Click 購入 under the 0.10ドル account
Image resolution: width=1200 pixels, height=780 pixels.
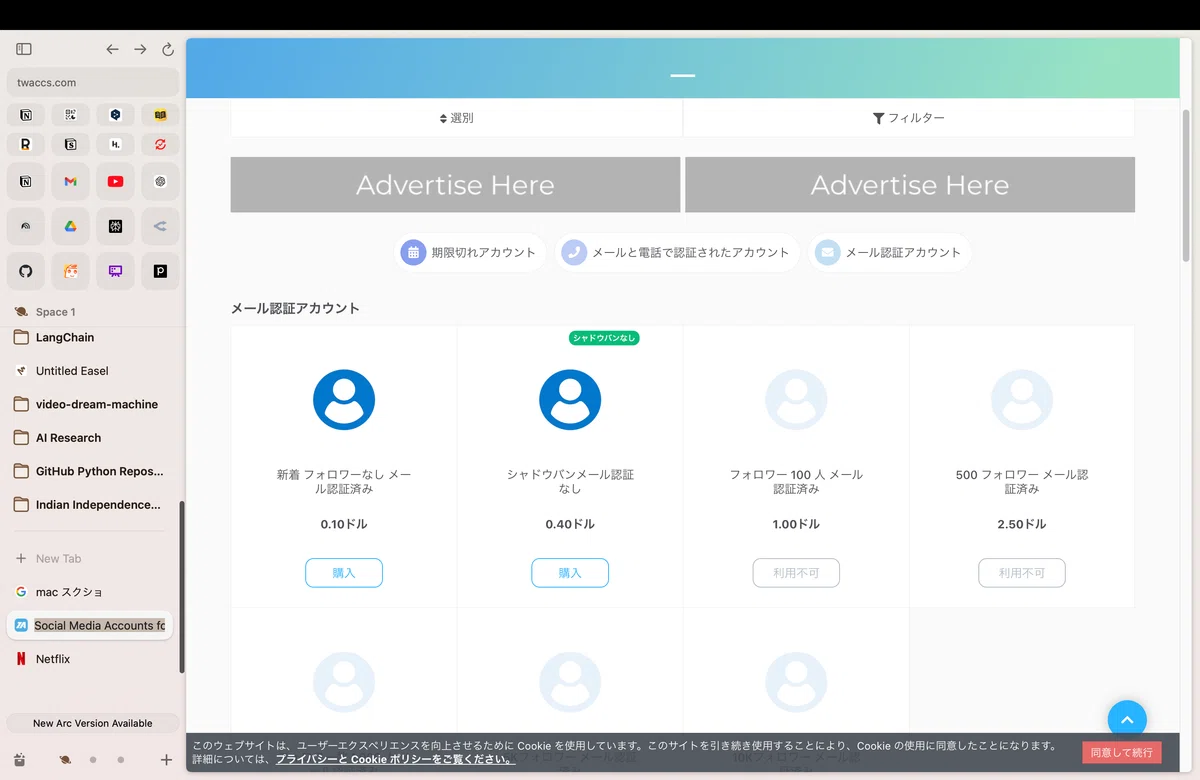[344, 573]
